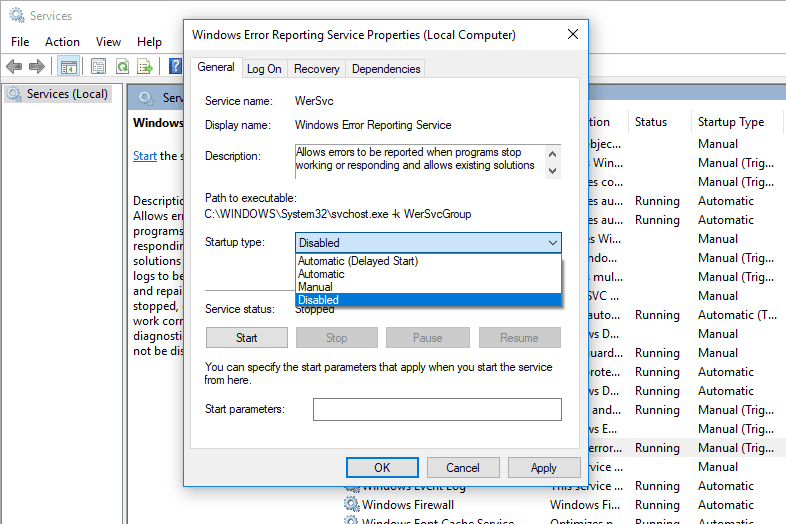Viewport: 786px width, 524px height.
Task: Click 'Automatic (T...' startup type cell
Action: click(x=737, y=315)
